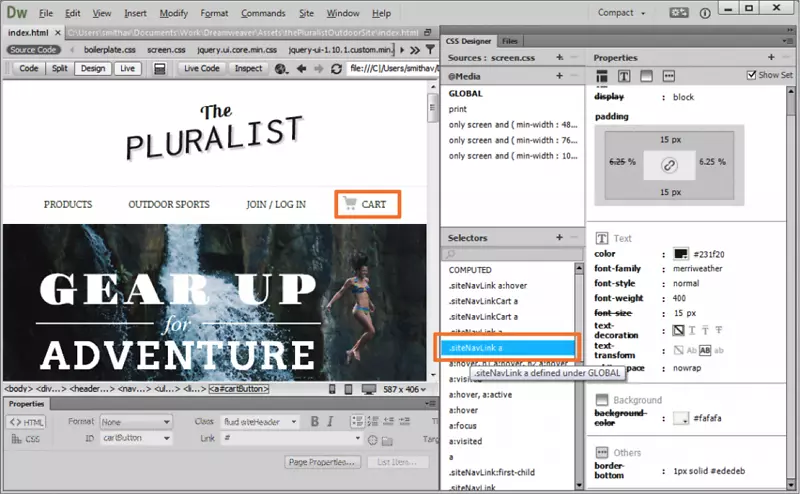Show more related files with double-chevron
The width and height of the screenshot is (800, 494).
point(415,50)
